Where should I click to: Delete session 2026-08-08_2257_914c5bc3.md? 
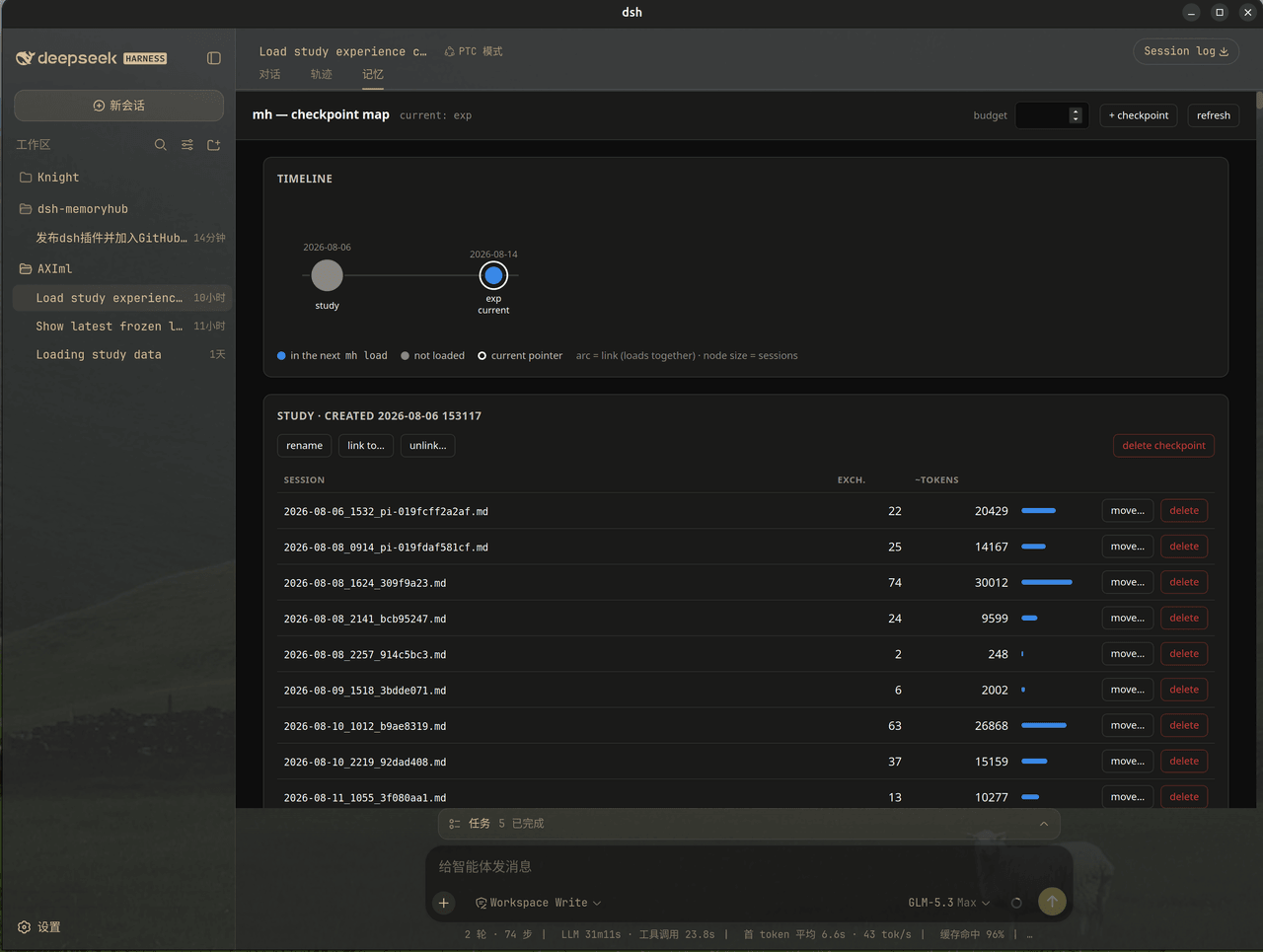(1184, 654)
